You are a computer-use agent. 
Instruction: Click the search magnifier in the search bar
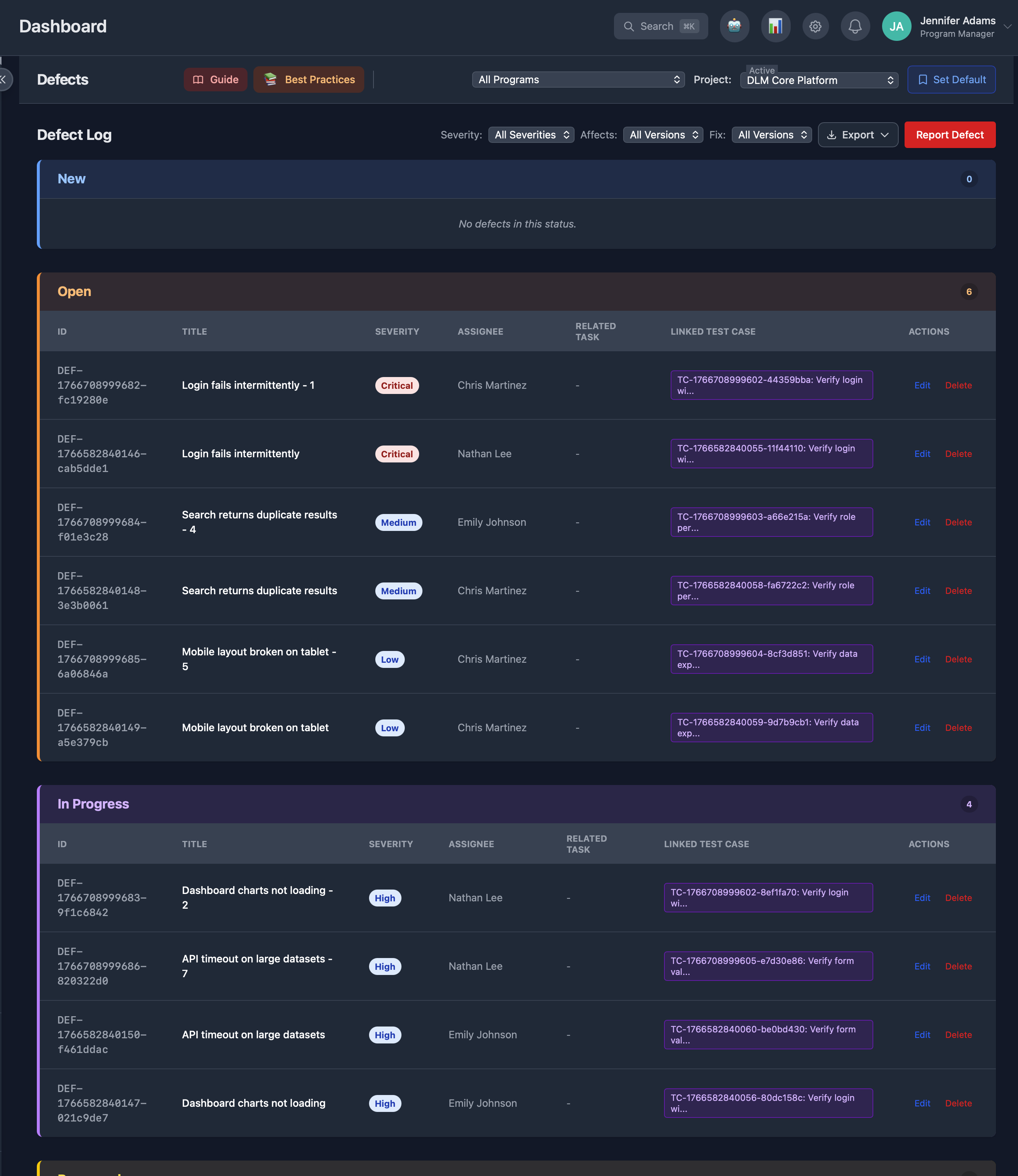tap(629, 26)
